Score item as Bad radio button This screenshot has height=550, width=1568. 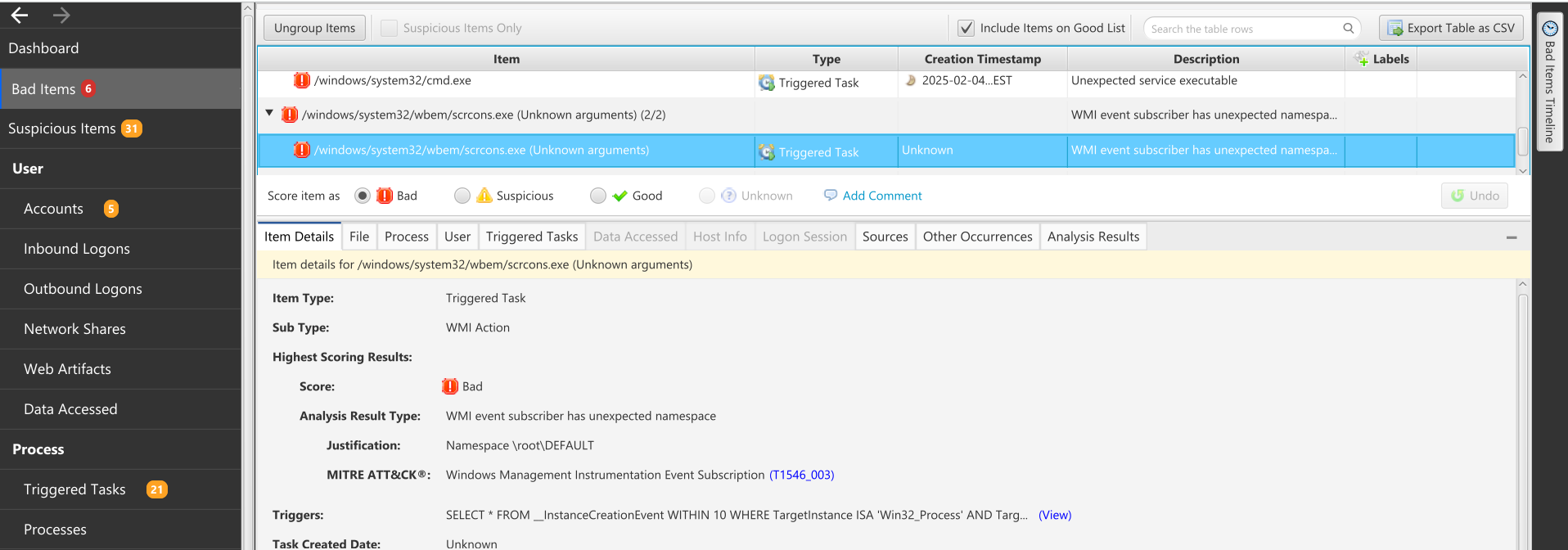click(x=363, y=196)
